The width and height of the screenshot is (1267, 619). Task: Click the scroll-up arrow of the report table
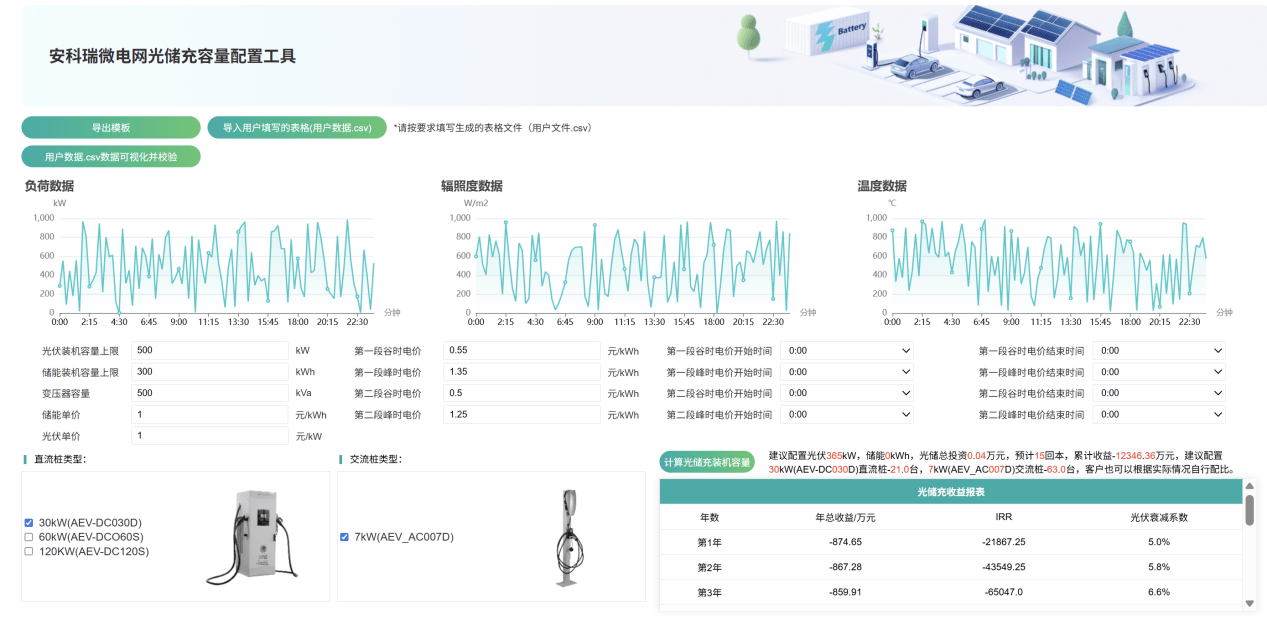pyautogui.click(x=1249, y=486)
